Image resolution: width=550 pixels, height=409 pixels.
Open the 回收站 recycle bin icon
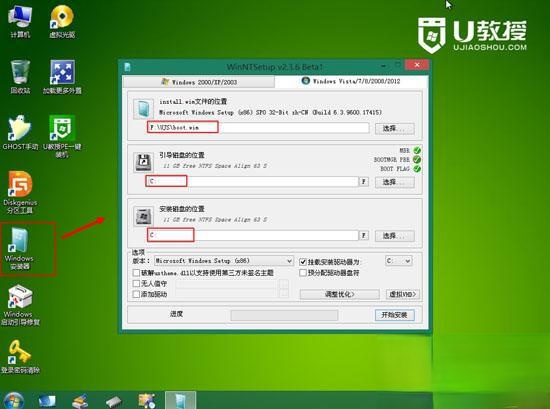tap(20, 77)
